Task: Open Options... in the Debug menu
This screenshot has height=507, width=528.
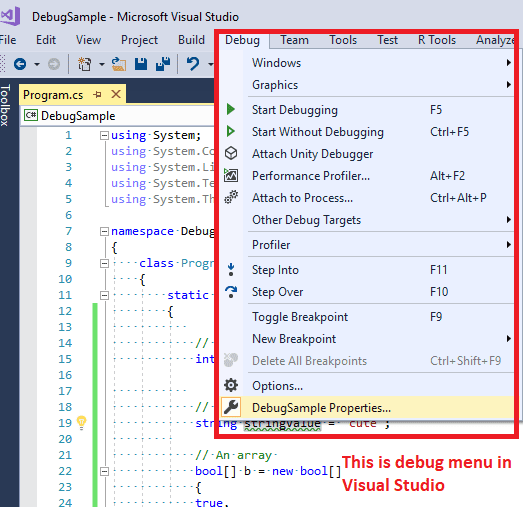Action: (367, 385)
